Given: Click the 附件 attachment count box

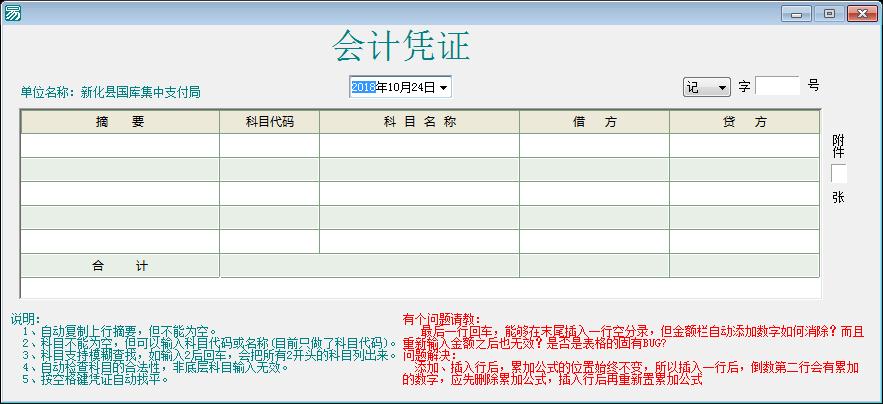Looking at the screenshot, I should [x=838, y=173].
